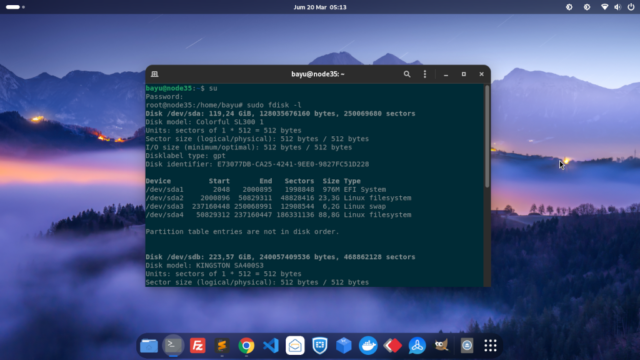
Task: Click 'Disk model: Colorful SL300' line
Action: 204,122
